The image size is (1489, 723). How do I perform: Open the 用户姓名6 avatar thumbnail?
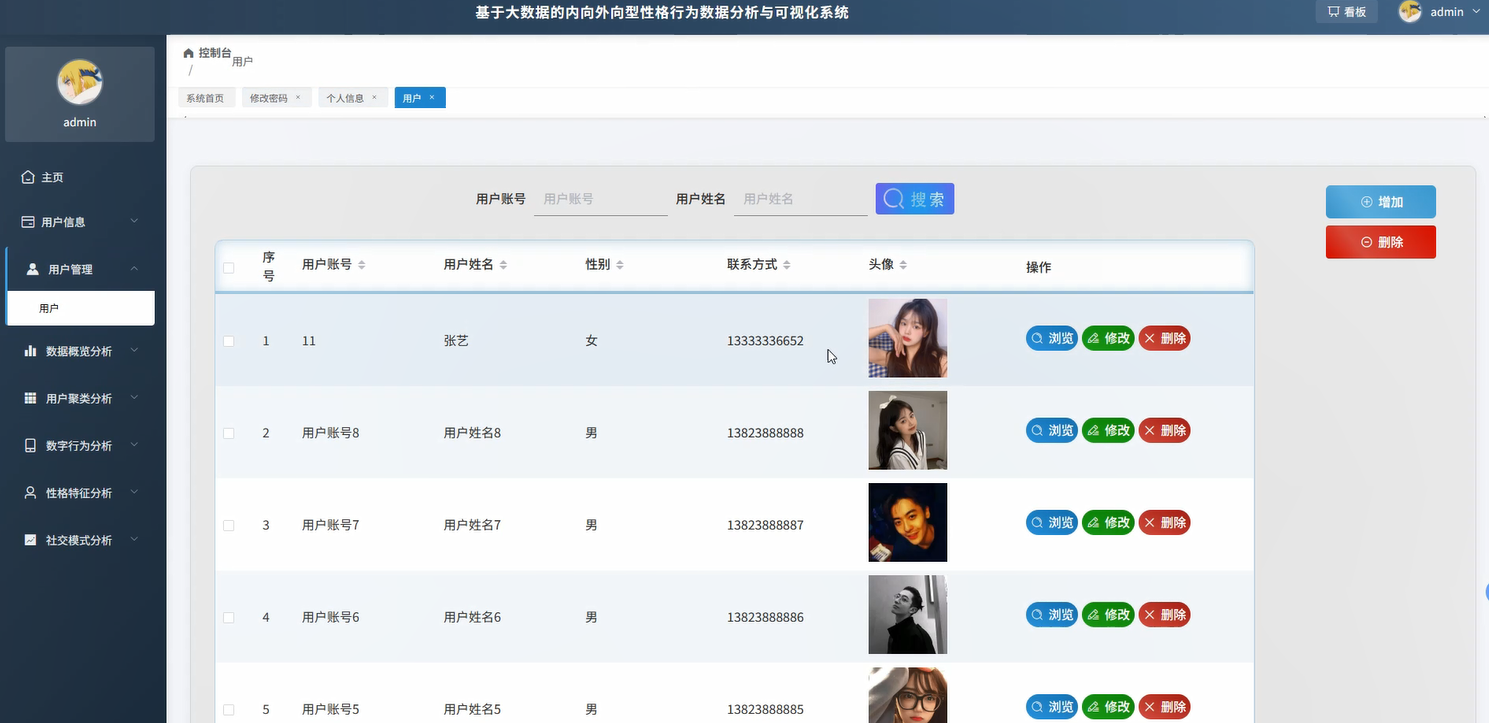[x=908, y=614]
